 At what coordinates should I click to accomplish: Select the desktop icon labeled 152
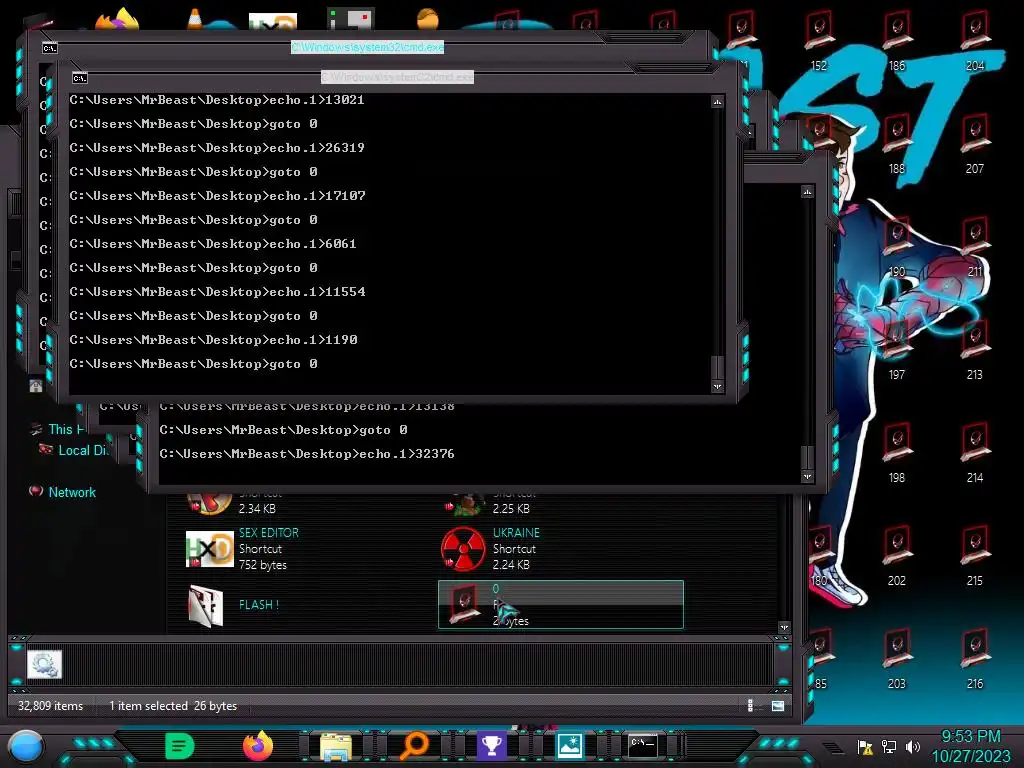(819, 40)
